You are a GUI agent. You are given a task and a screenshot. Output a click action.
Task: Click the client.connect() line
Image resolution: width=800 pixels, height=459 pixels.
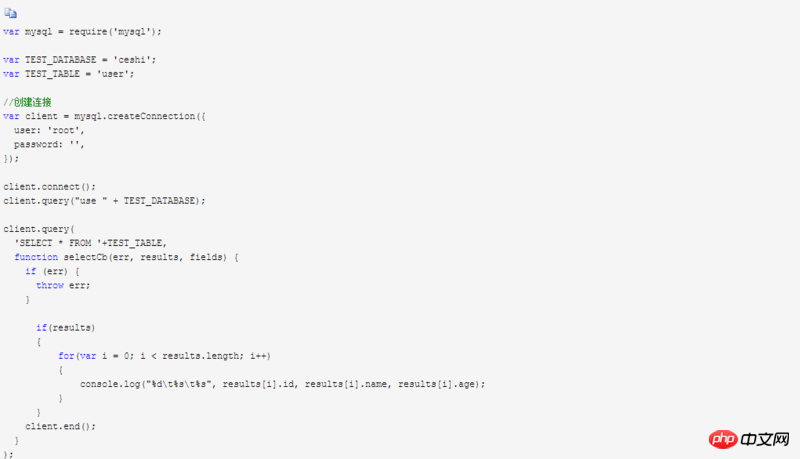(49, 186)
